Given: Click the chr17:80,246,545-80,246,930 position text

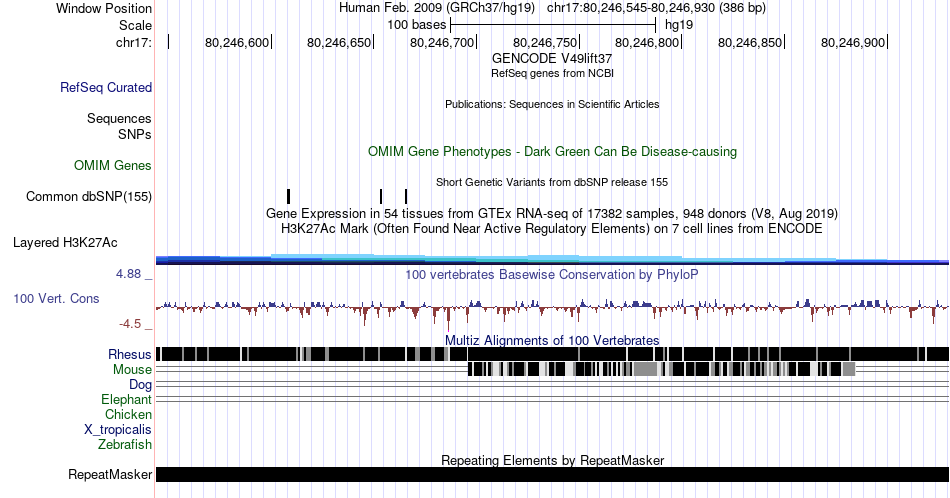Looking at the screenshot, I should [x=656, y=8].
